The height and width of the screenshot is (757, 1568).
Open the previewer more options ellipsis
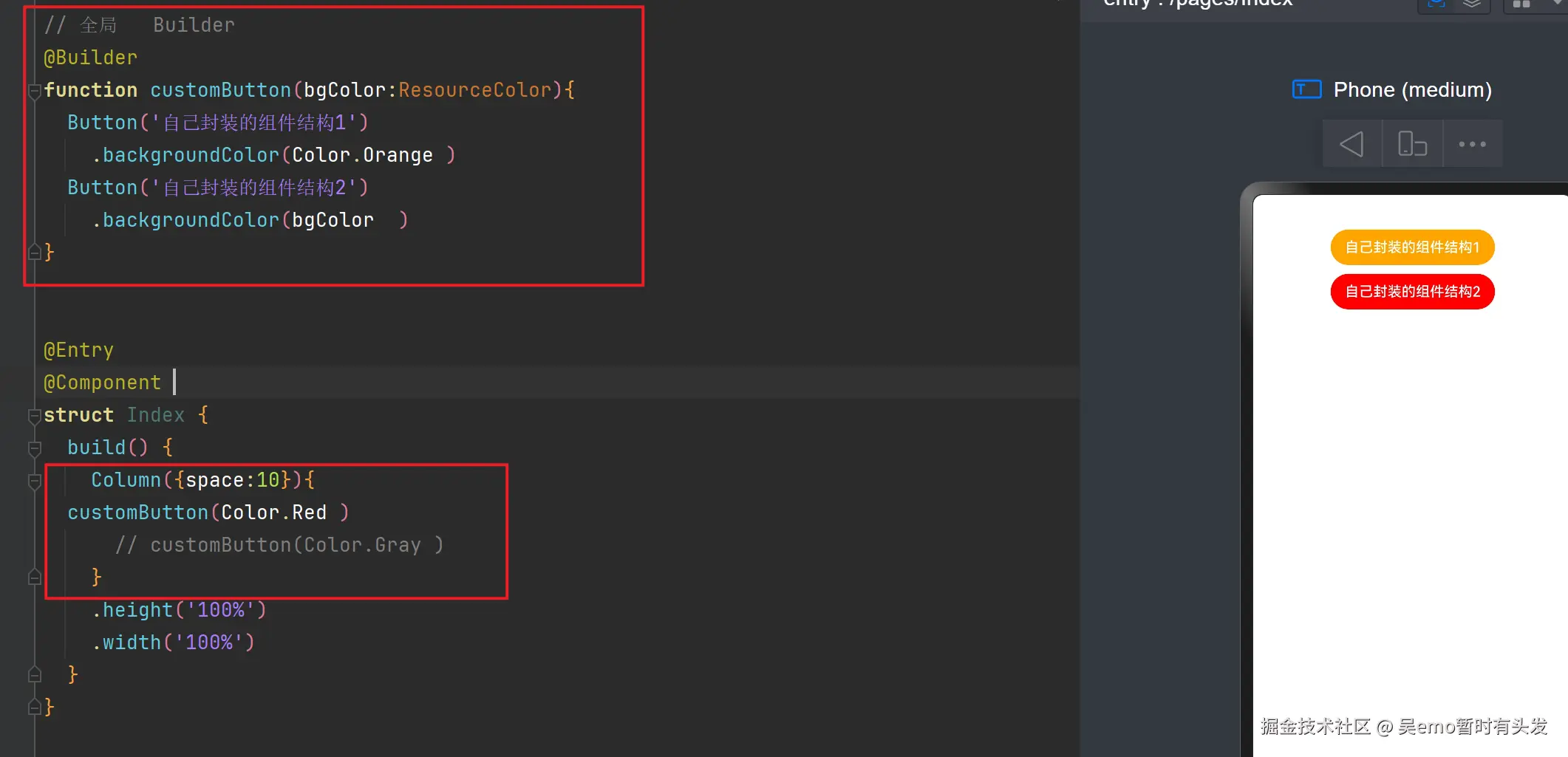1472,144
